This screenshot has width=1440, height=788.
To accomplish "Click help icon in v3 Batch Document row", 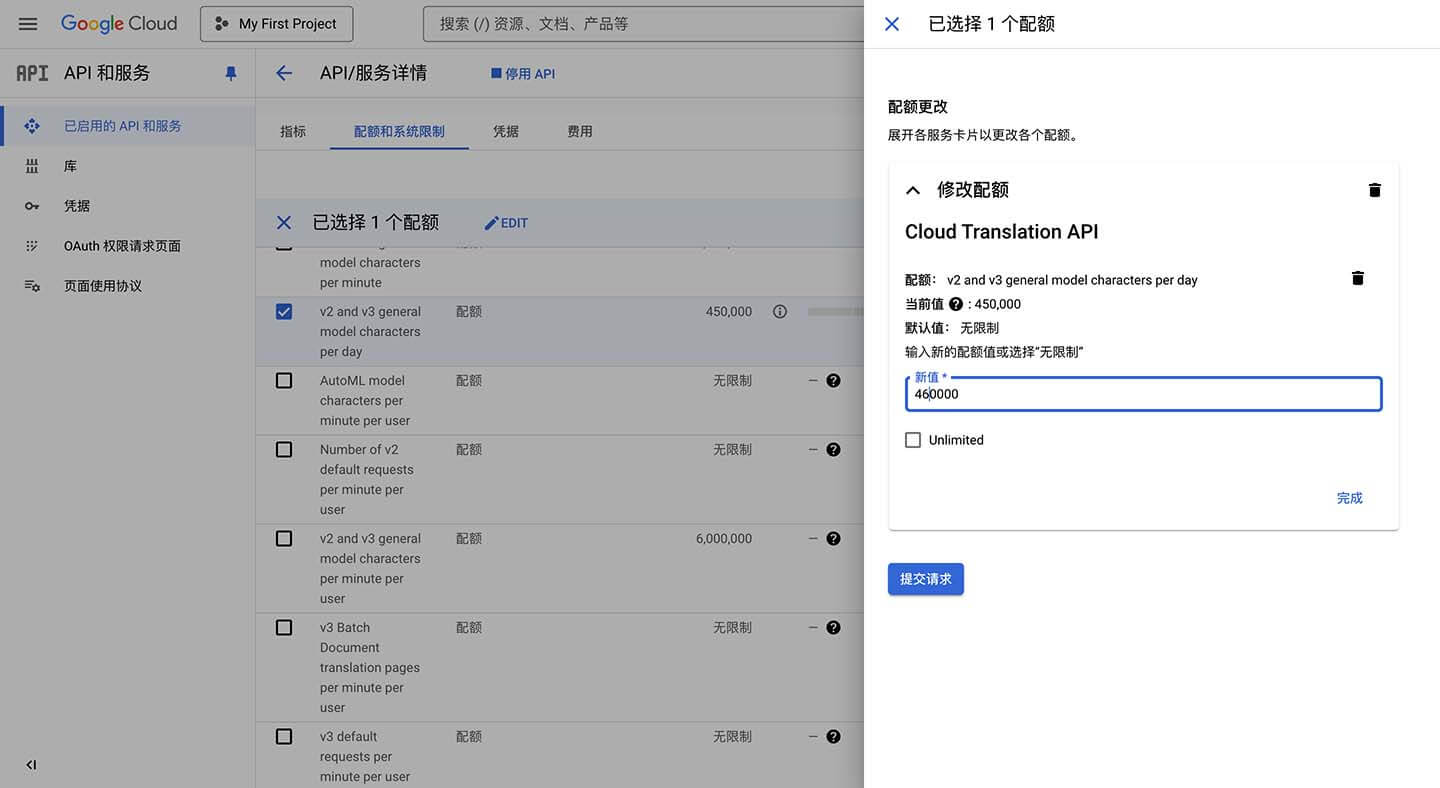I will click(x=833, y=628).
